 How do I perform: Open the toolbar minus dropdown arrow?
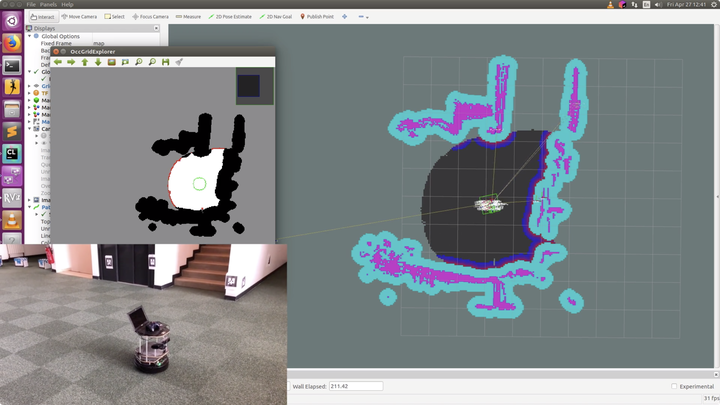click(367, 17)
